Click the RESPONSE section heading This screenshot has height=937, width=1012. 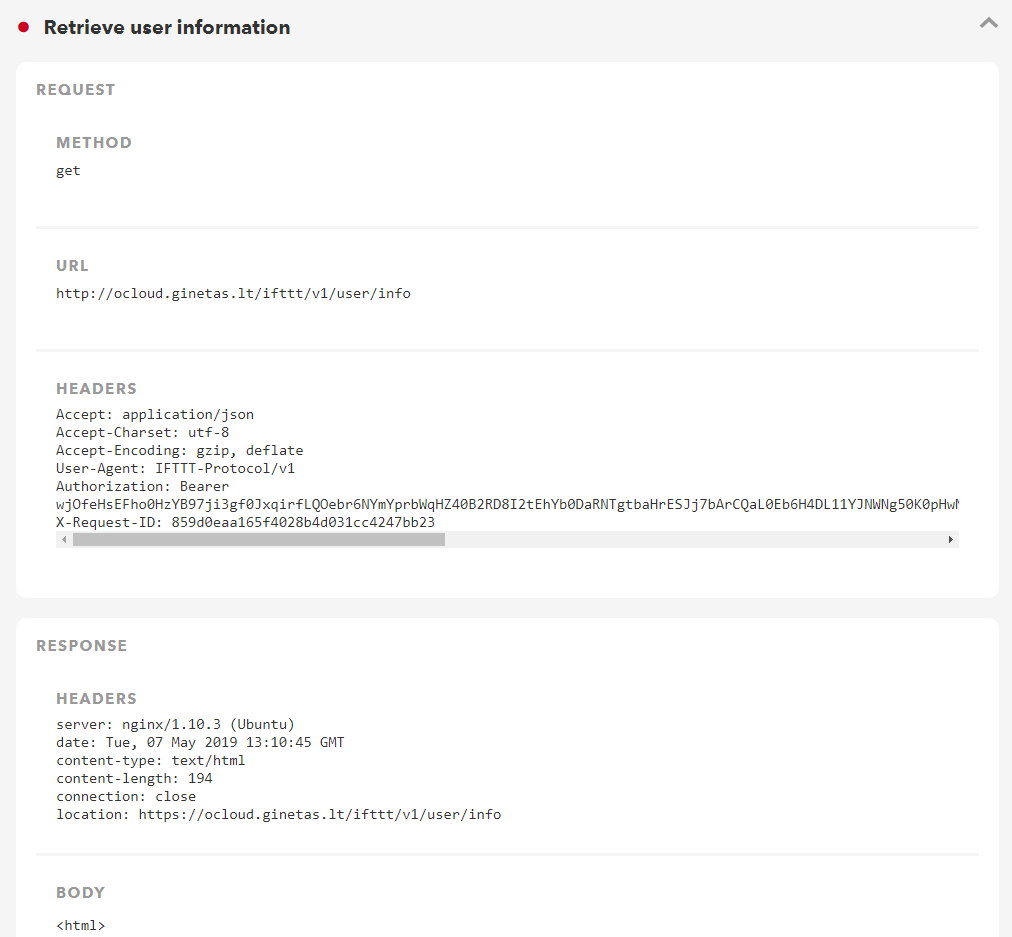(x=82, y=646)
